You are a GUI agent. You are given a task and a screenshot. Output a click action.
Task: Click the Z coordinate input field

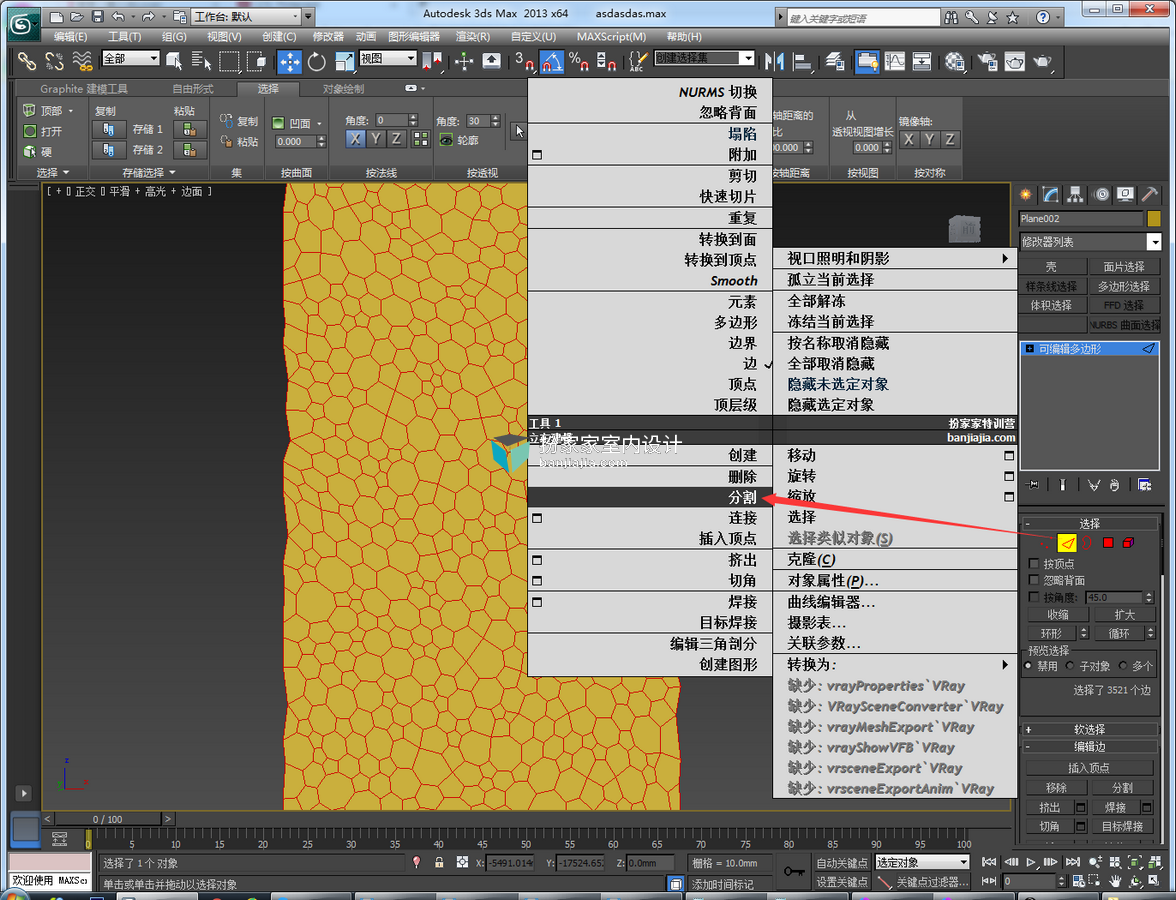tap(650, 863)
